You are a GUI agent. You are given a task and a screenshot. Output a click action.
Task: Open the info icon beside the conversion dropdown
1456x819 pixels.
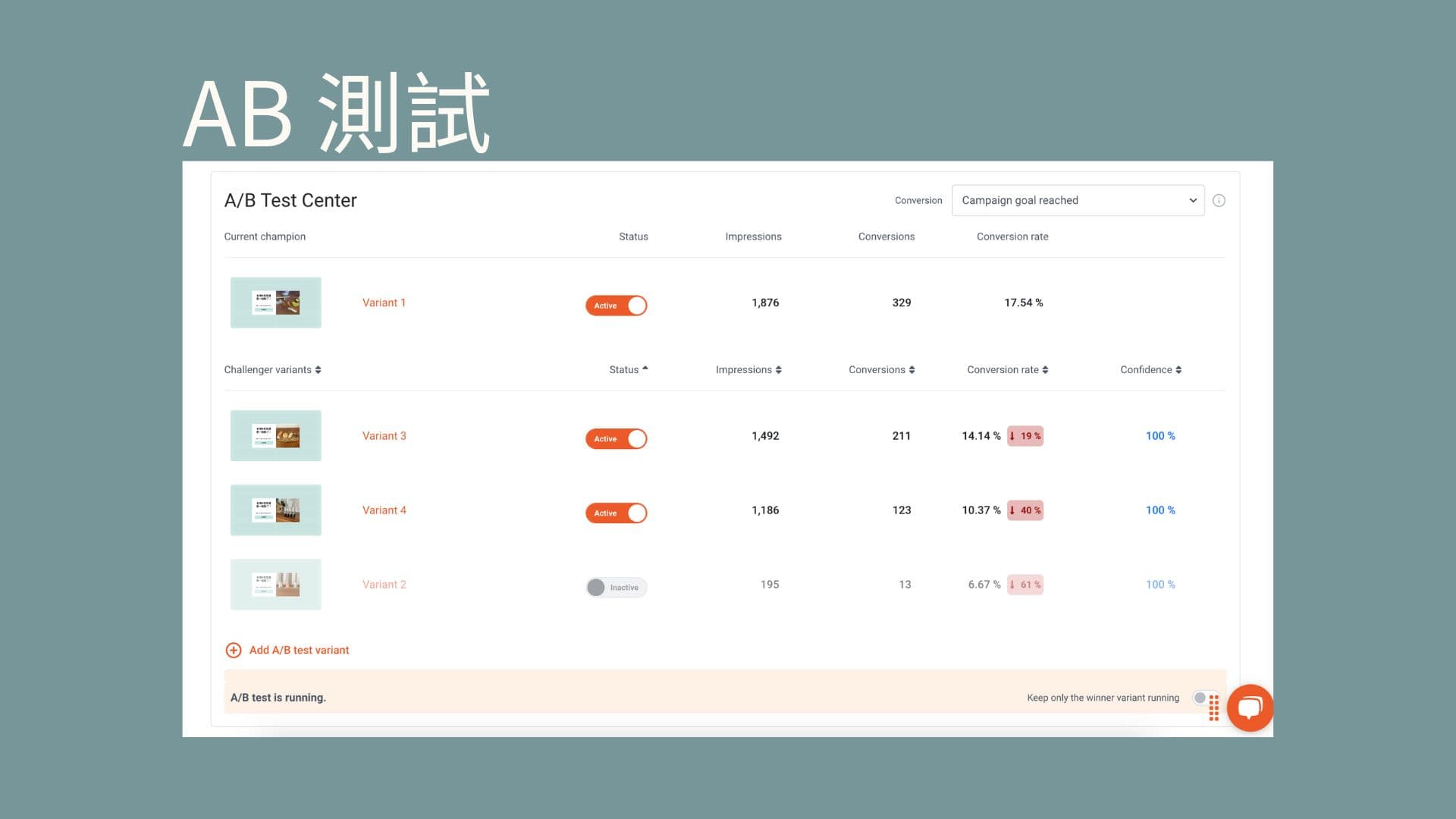coord(1219,200)
